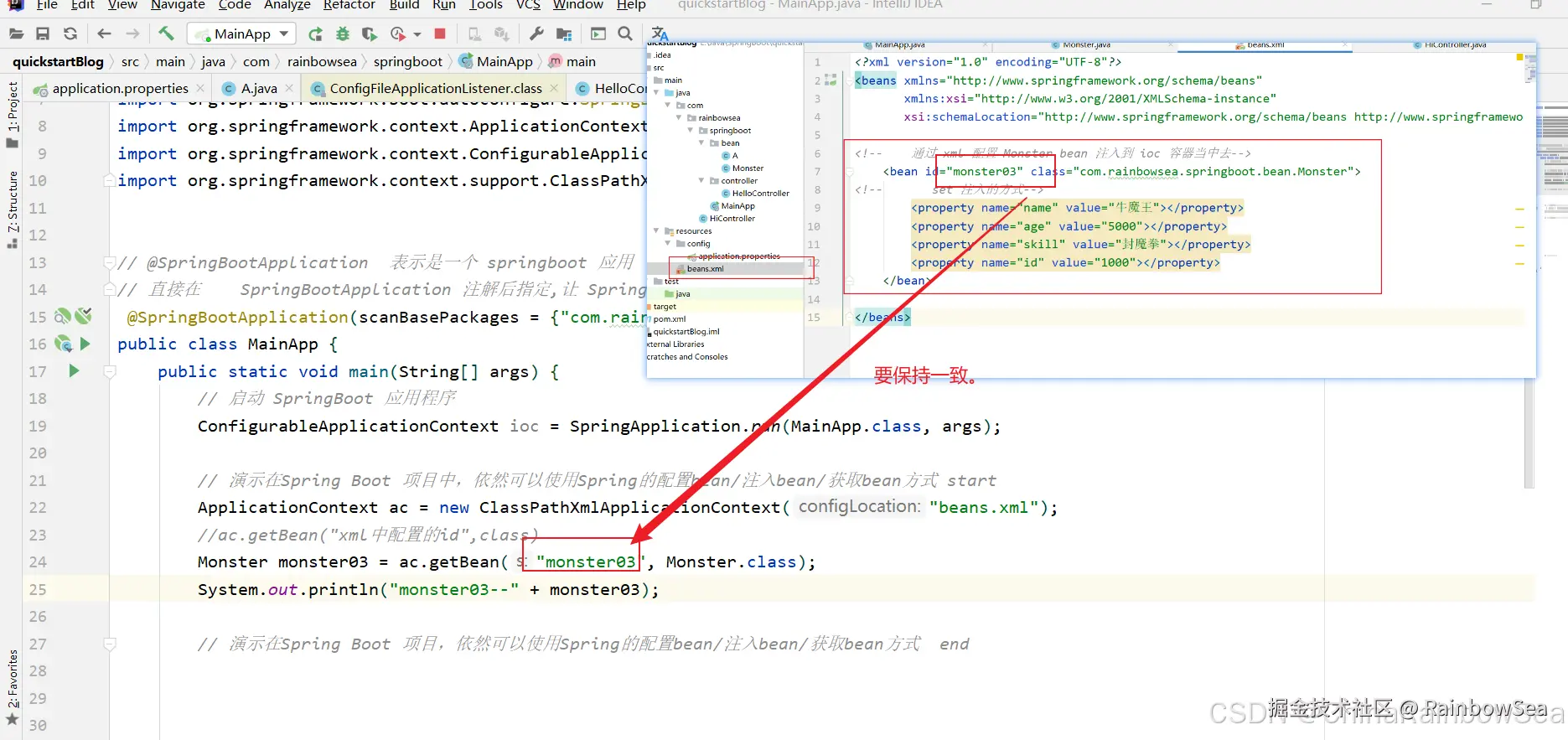Open the MainApp run configuration dropdown

(241, 34)
